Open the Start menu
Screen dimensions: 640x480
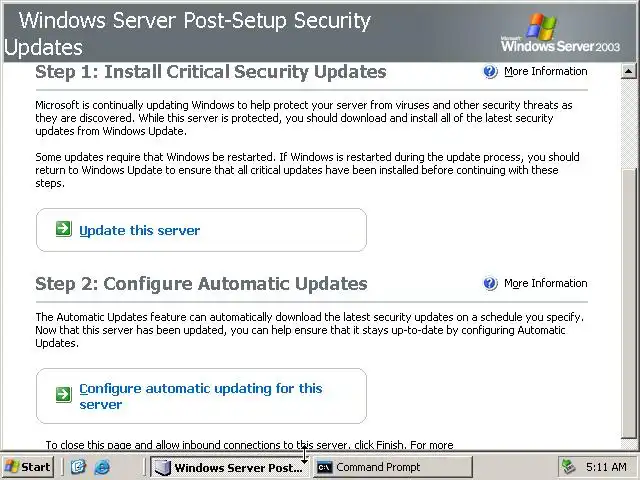[x=28, y=467]
